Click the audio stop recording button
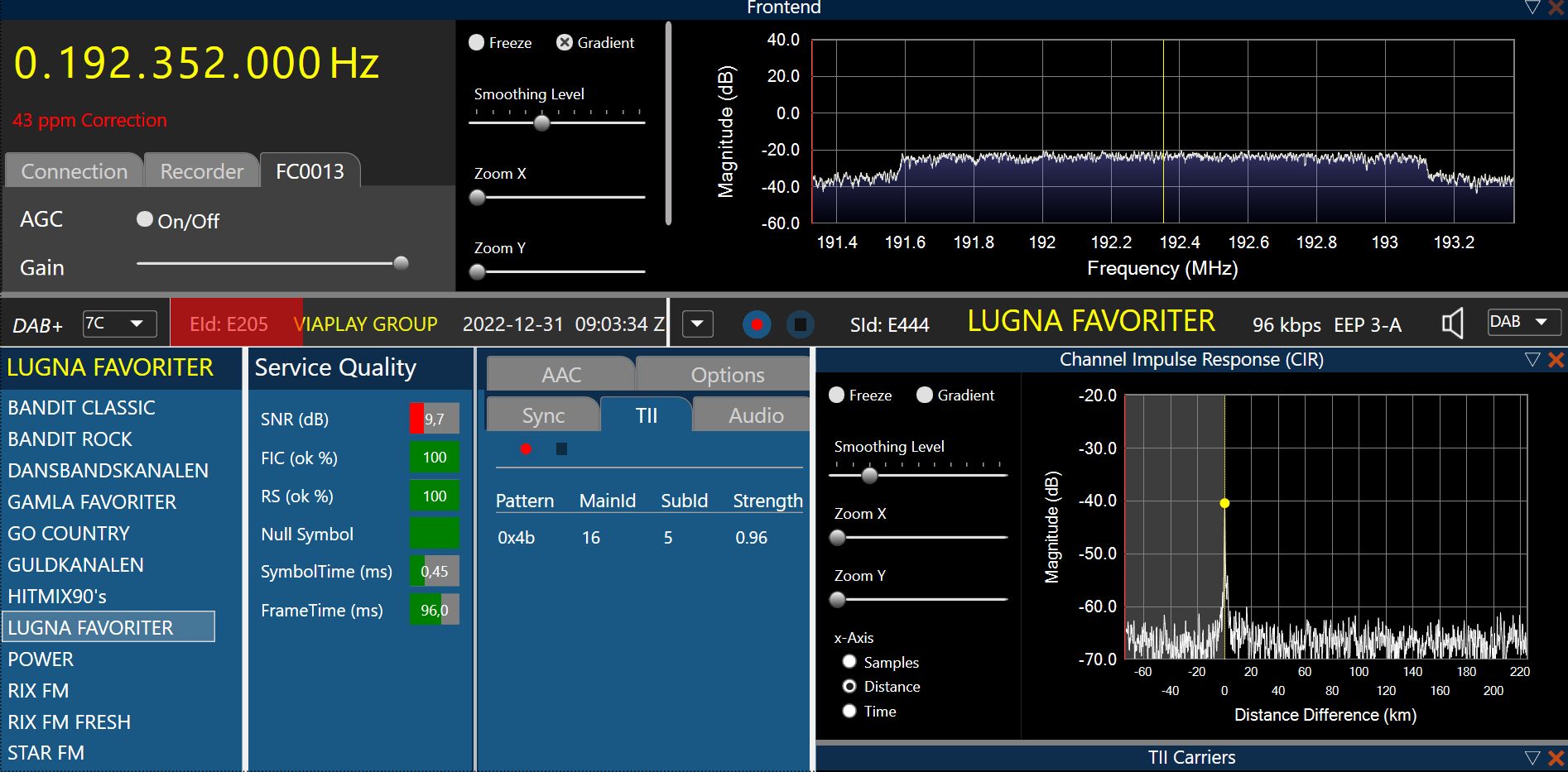 pos(800,324)
